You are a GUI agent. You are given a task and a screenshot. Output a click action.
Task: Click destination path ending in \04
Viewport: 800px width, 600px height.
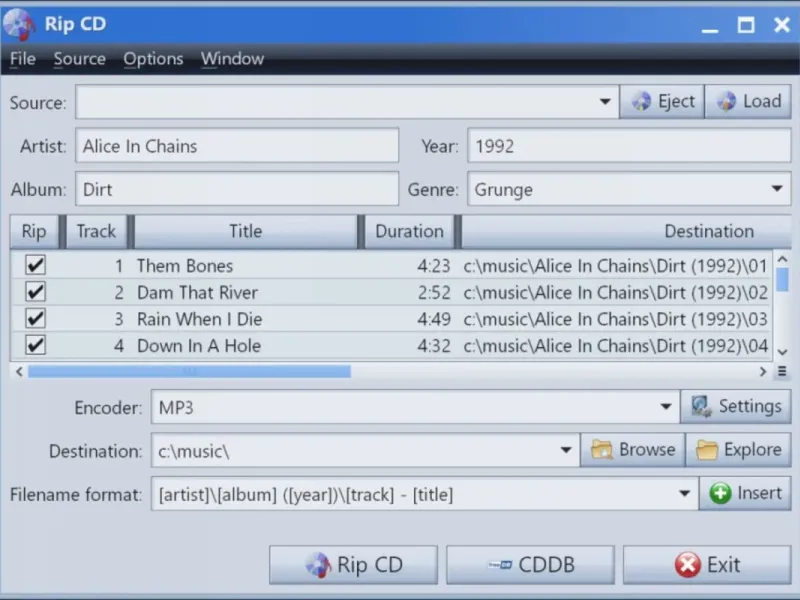click(x=615, y=345)
